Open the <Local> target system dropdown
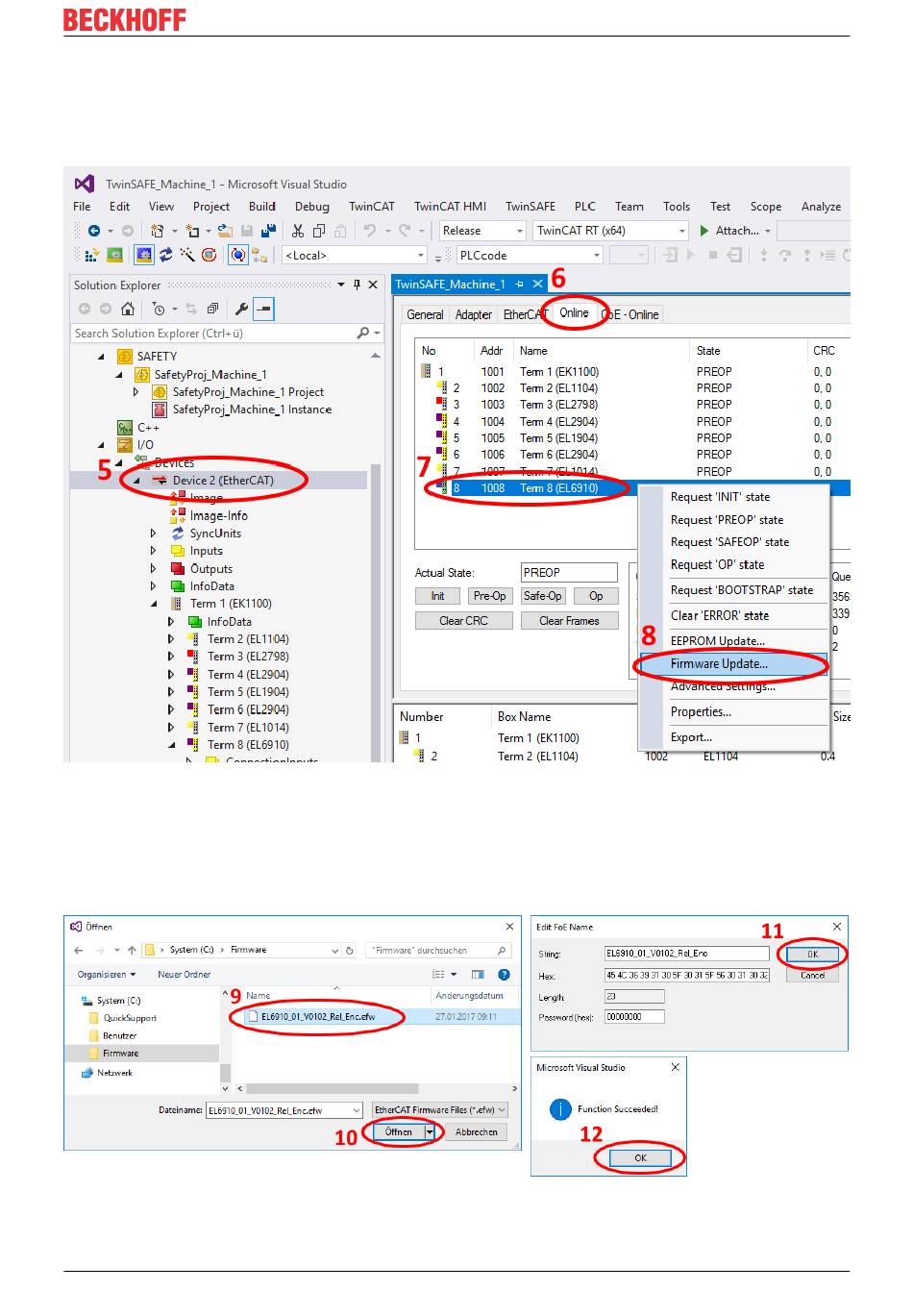 421,255
